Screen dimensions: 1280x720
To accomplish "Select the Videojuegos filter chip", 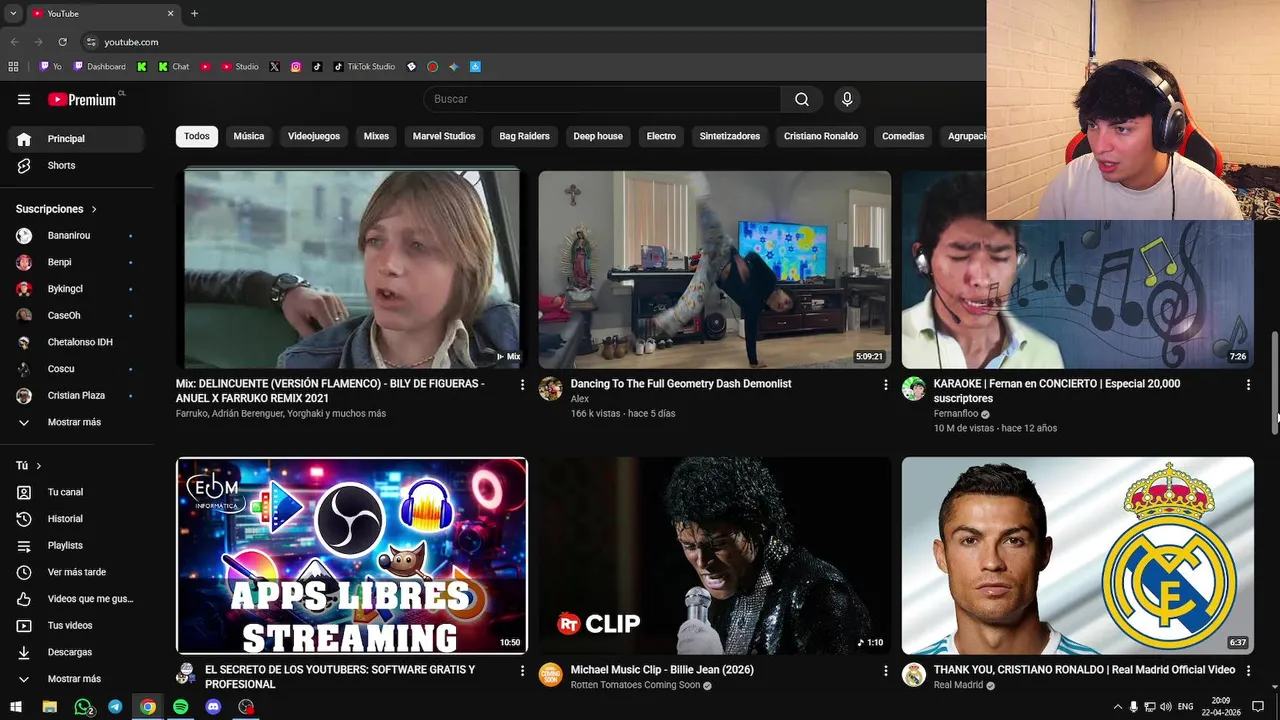I will point(314,136).
